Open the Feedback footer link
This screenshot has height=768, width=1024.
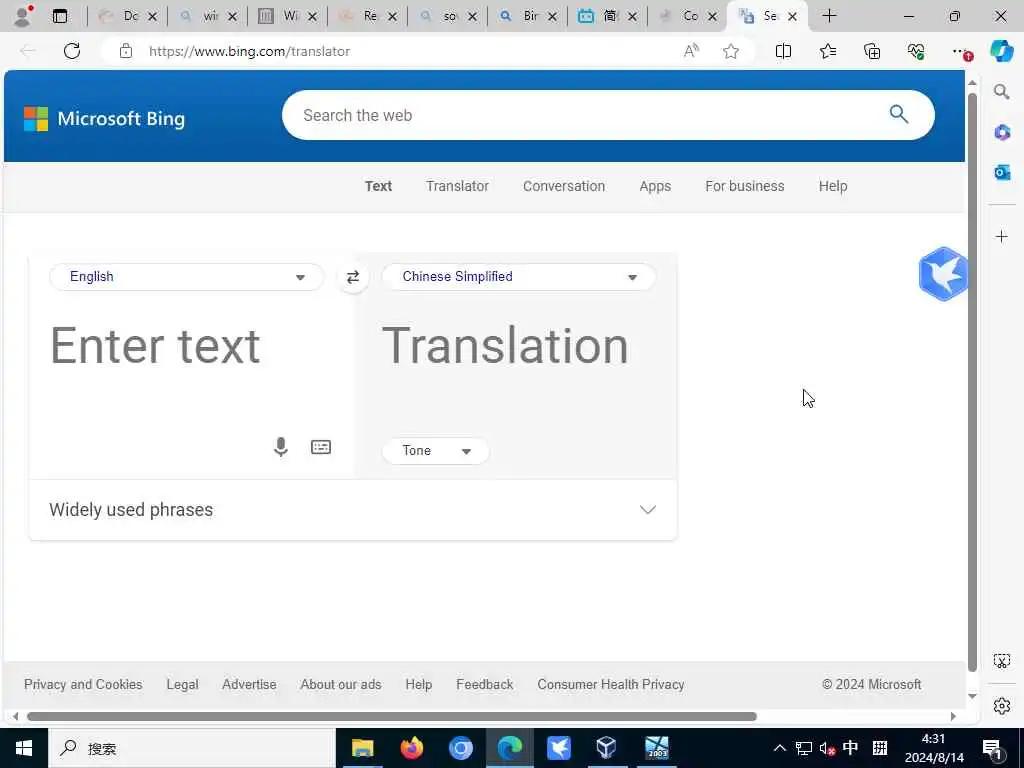pos(485,684)
